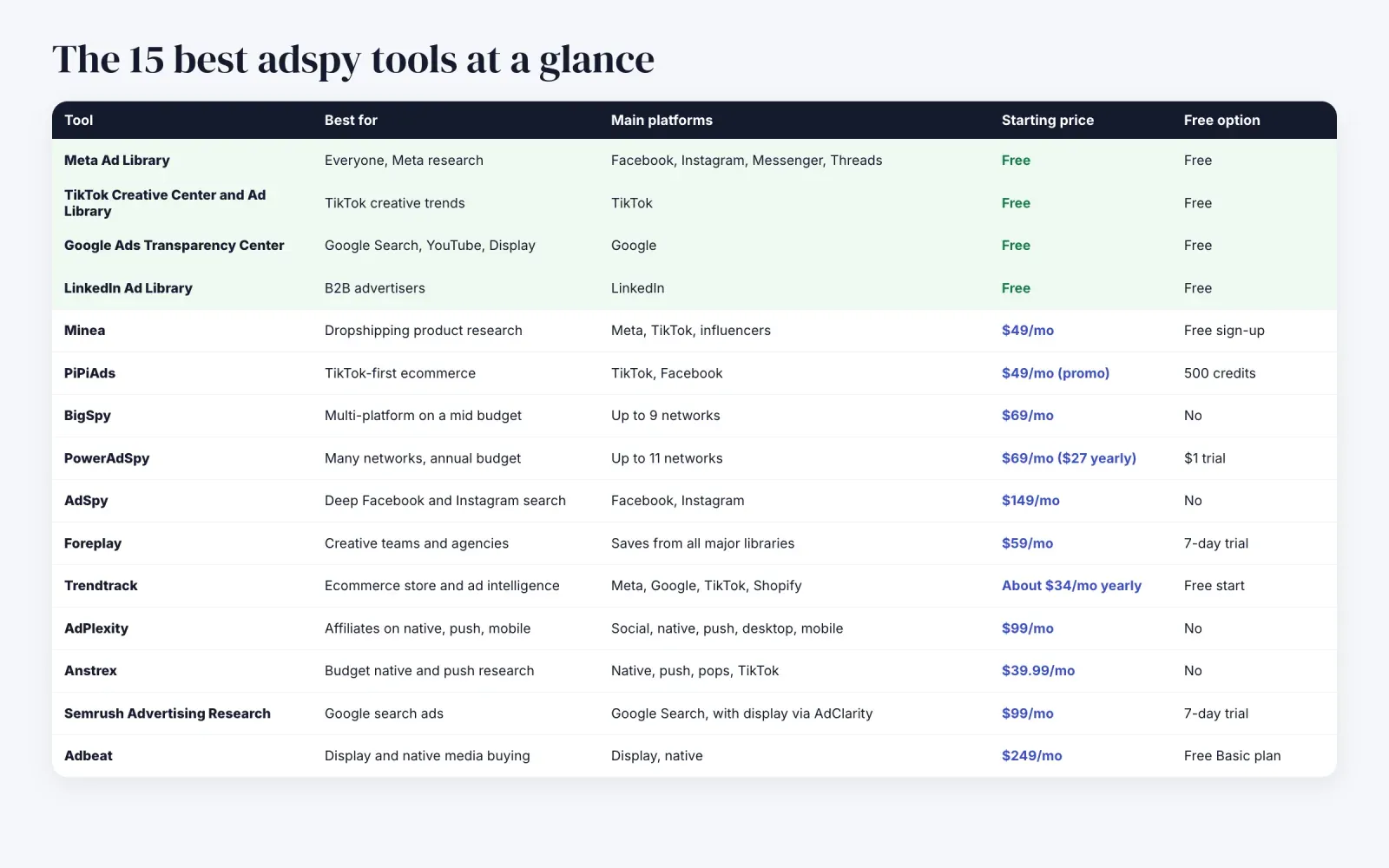Select the 'BigSpy' tool name
This screenshot has width=1389, height=868.
click(x=88, y=416)
